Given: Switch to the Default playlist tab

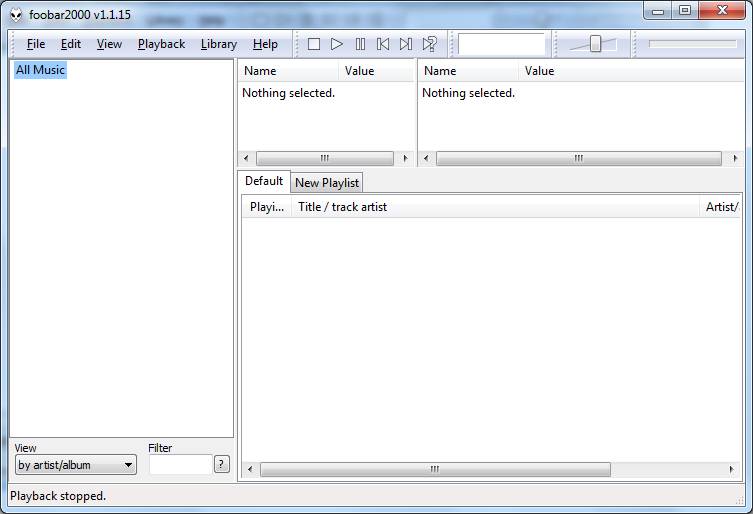Looking at the screenshot, I should coord(264,181).
